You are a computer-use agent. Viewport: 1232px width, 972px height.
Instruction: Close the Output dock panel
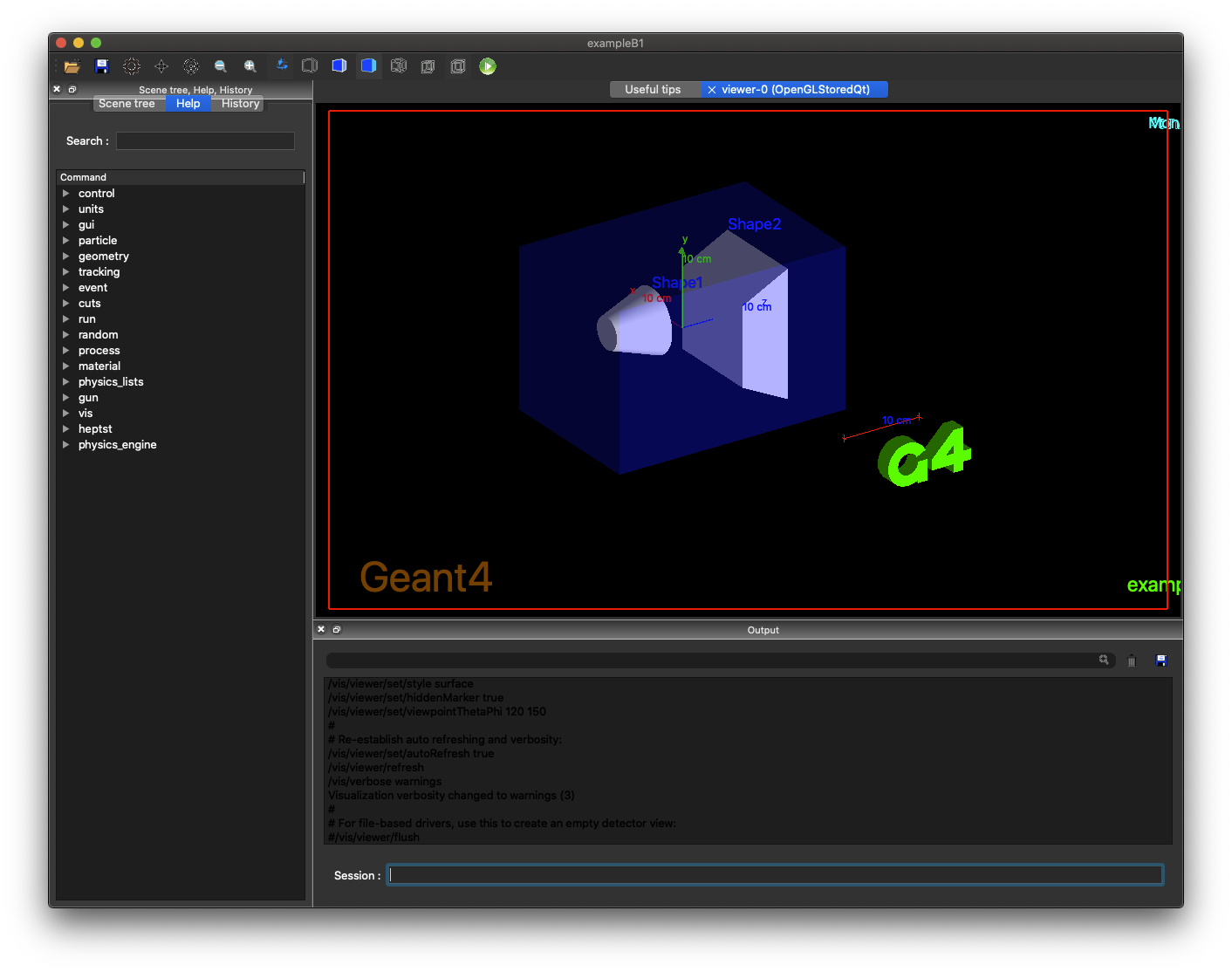pyautogui.click(x=321, y=629)
